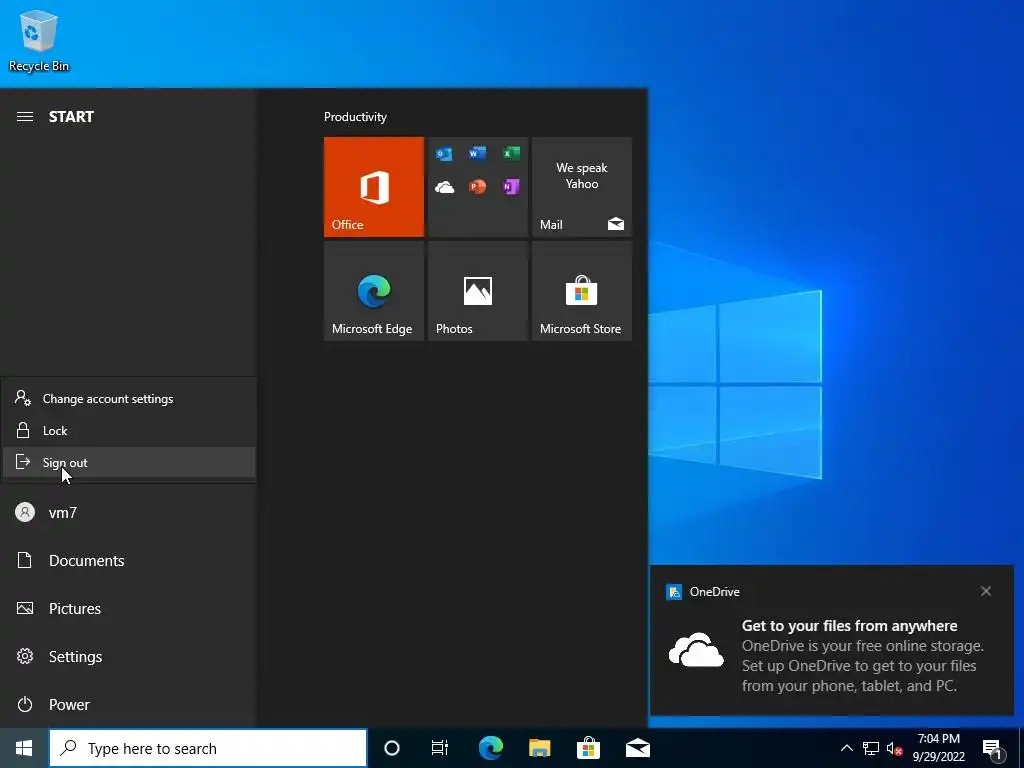This screenshot has height=768, width=1024.
Task: Open the Microsoft Store tile
Action: [x=582, y=291]
